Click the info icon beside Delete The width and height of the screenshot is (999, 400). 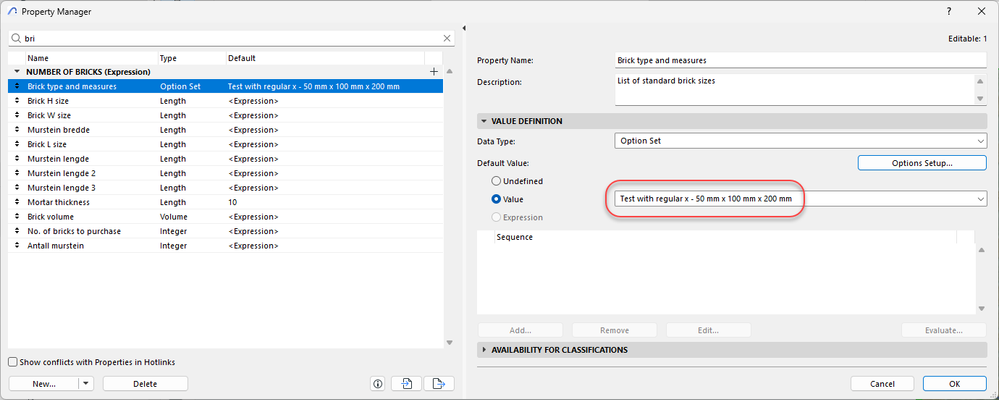[x=378, y=383]
